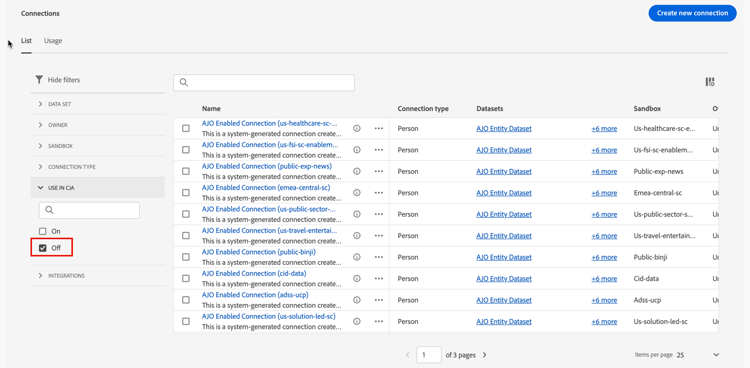750x368 pixels.
Task: Open AJO Enabled Connection (public-exp-news) link
Action: (267, 166)
